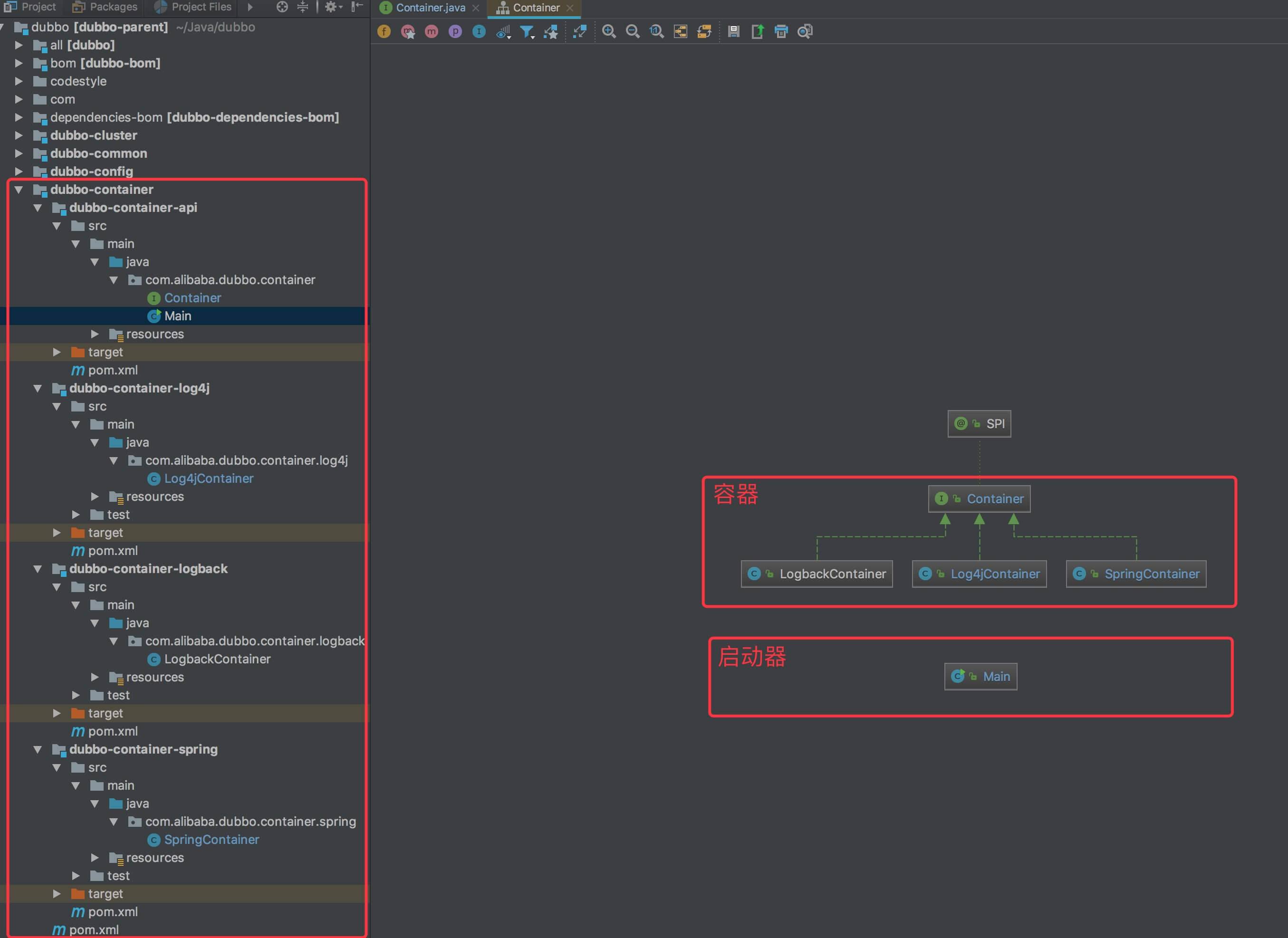Open the Container.java editor tab
This screenshot has height=938, width=1288.
pos(430,8)
